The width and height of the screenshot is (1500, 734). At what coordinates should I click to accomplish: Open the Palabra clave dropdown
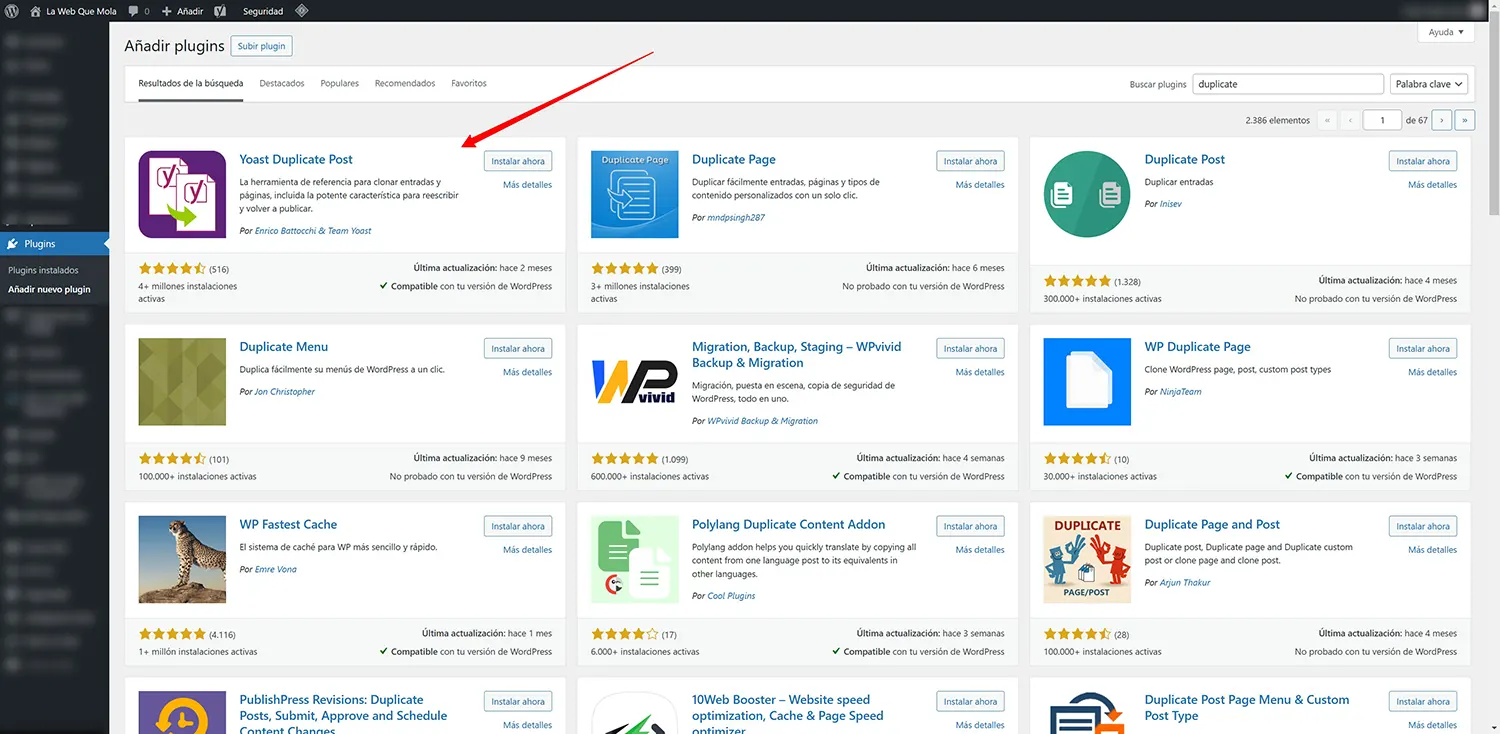pyautogui.click(x=1429, y=84)
